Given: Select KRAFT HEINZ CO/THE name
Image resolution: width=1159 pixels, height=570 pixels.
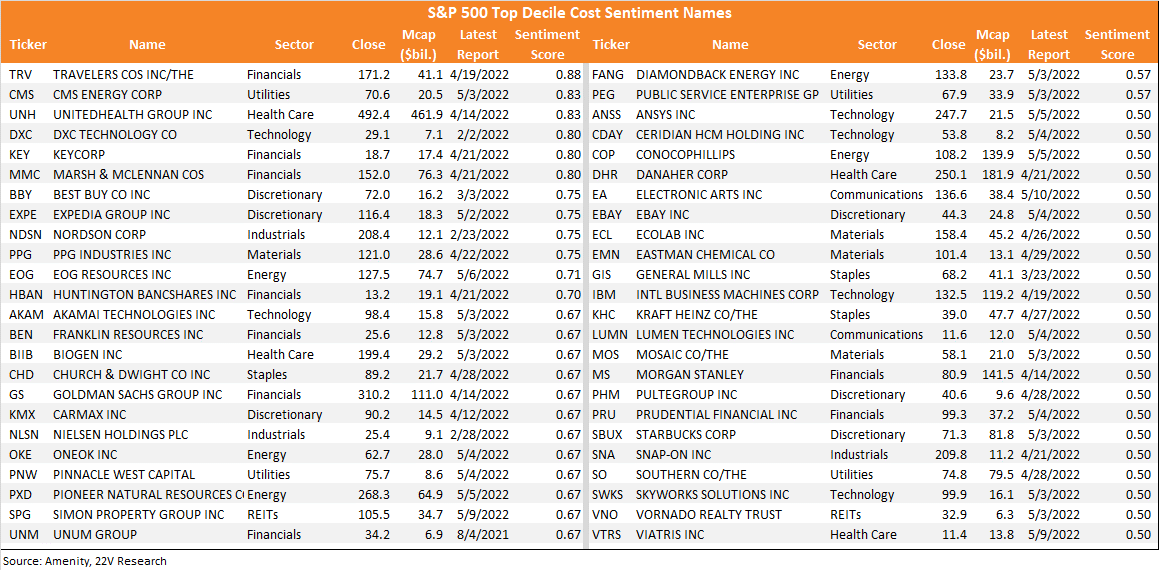Looking at the screenshot, I should 697,314.
